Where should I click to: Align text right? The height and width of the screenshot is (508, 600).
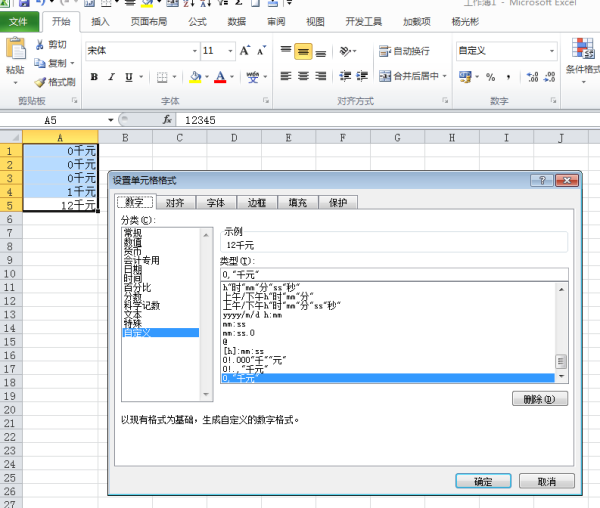[321, 76]
